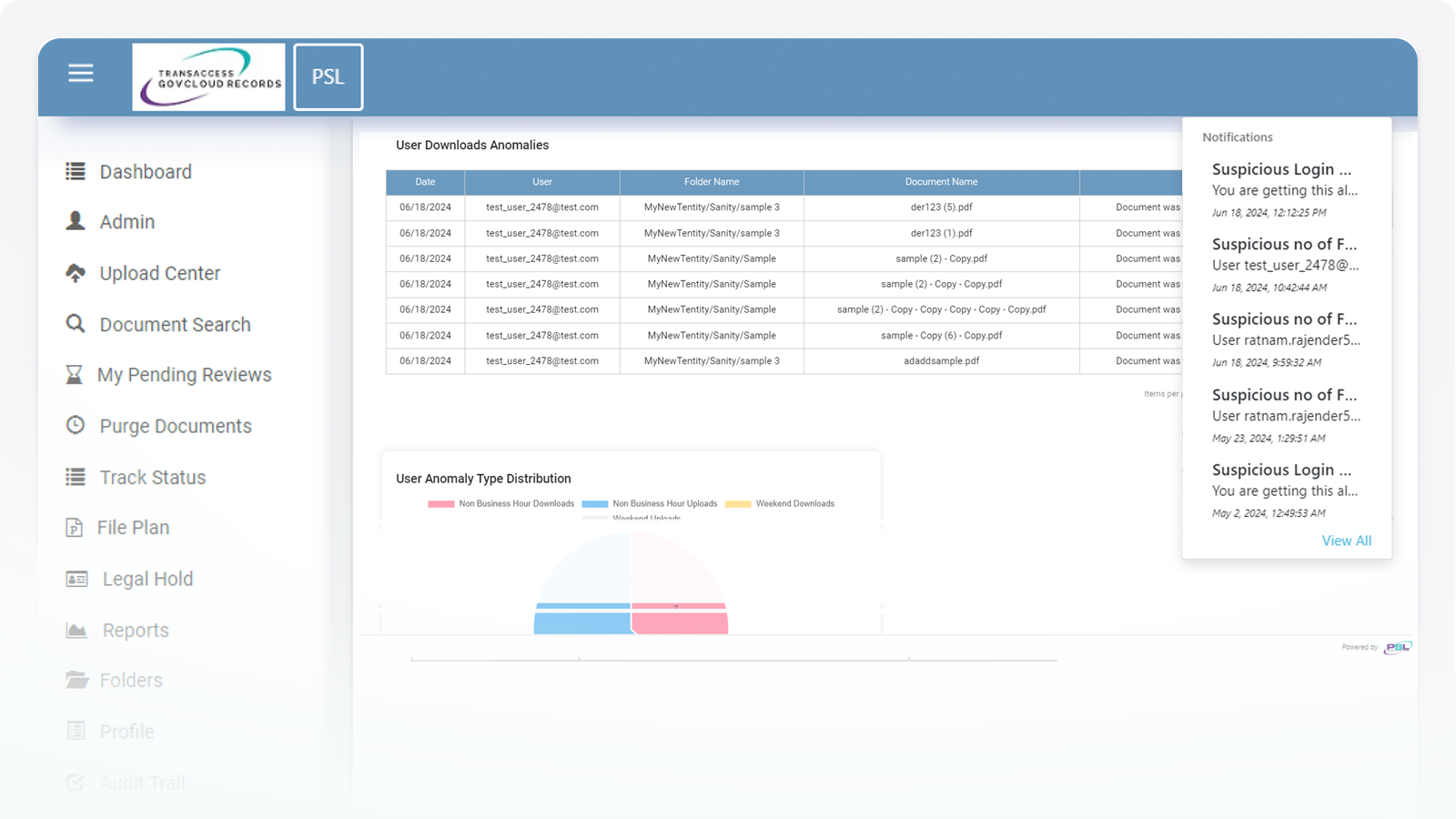Click the Folders icon in sidebar

76,680
